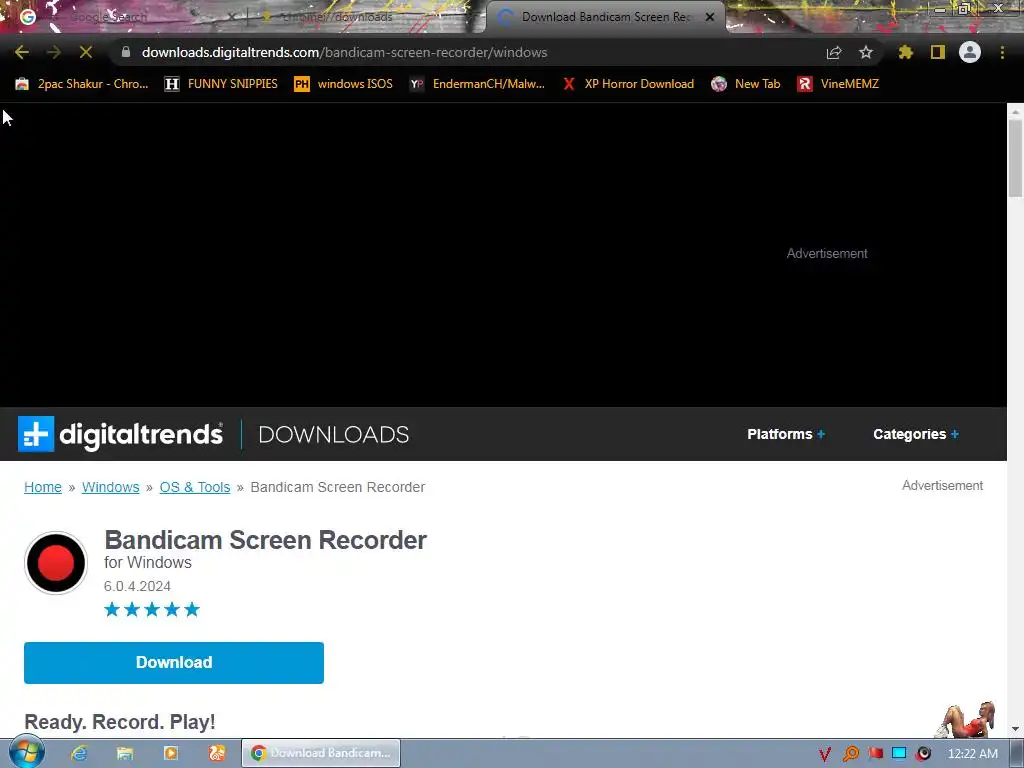Click the orange magnifier tray icon
This screenshot has height=768, width=1024.
[x=850, y=754]
